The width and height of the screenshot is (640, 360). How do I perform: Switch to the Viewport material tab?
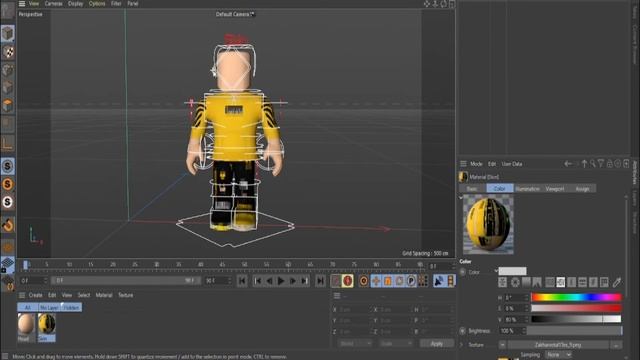click(x=555, y=189)
